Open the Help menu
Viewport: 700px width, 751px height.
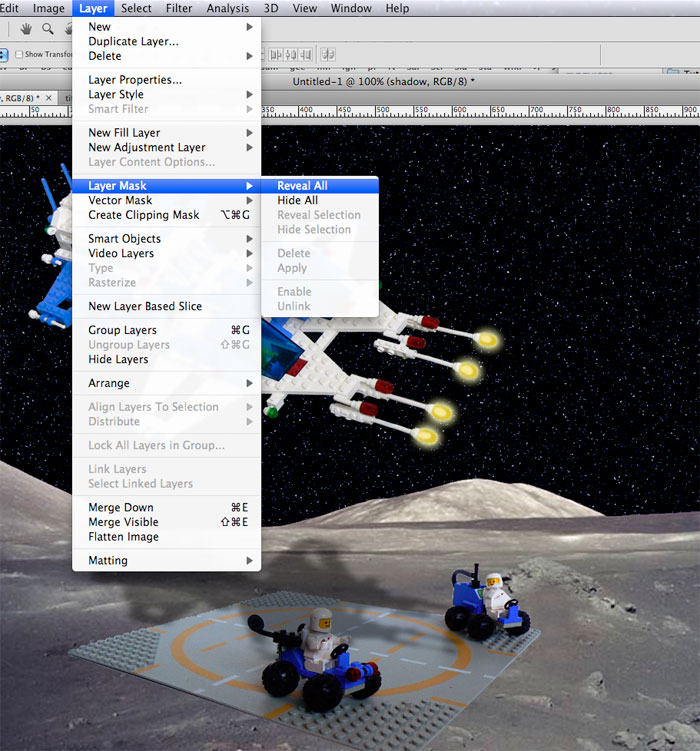[x=397, y=8]
